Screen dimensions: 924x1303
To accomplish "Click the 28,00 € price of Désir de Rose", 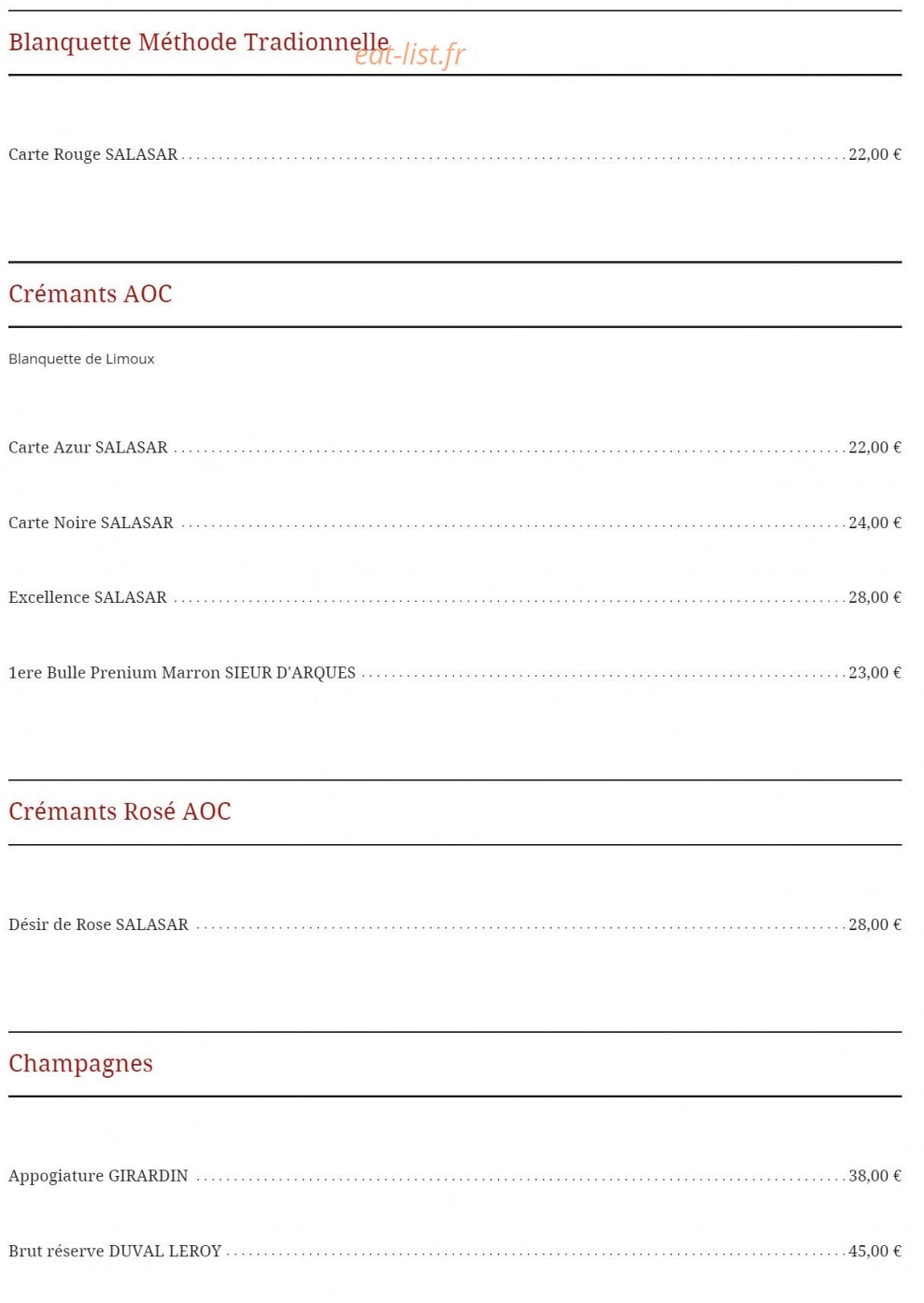I will pyautogui.click(x=874, y=924).
